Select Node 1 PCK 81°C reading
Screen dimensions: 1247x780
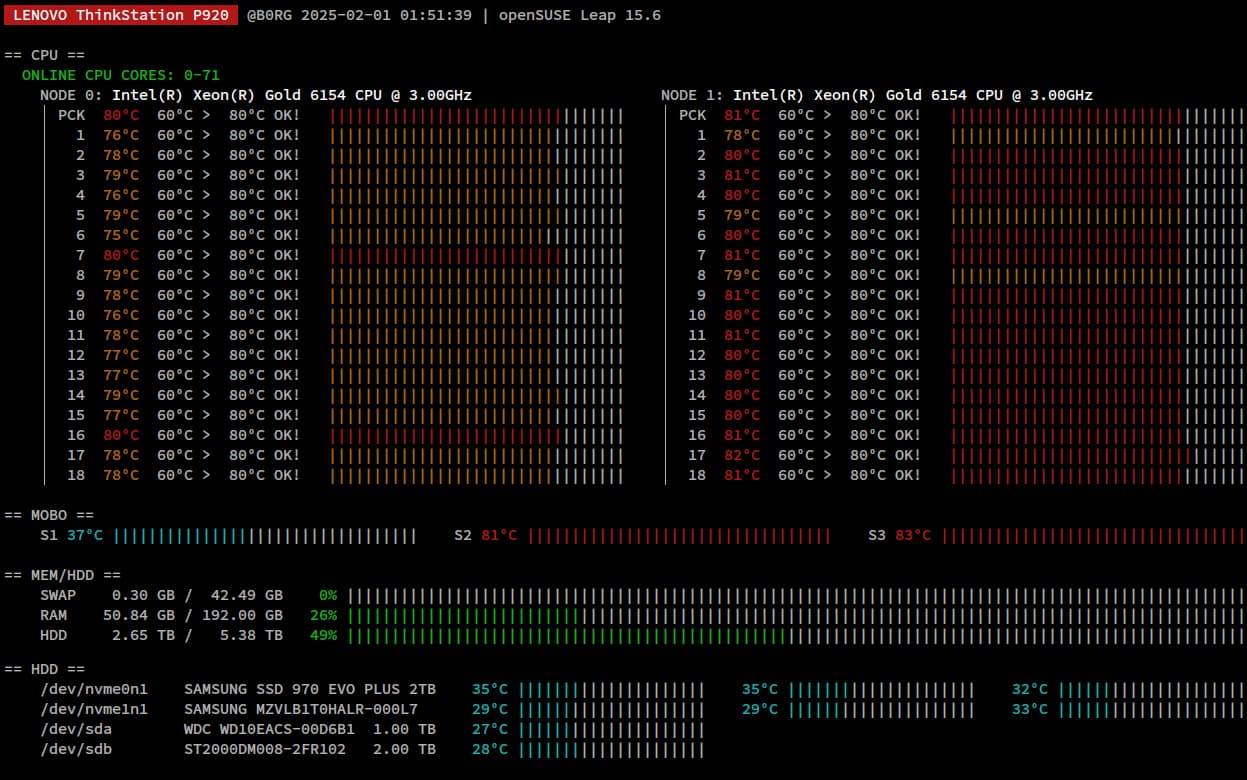742,115
